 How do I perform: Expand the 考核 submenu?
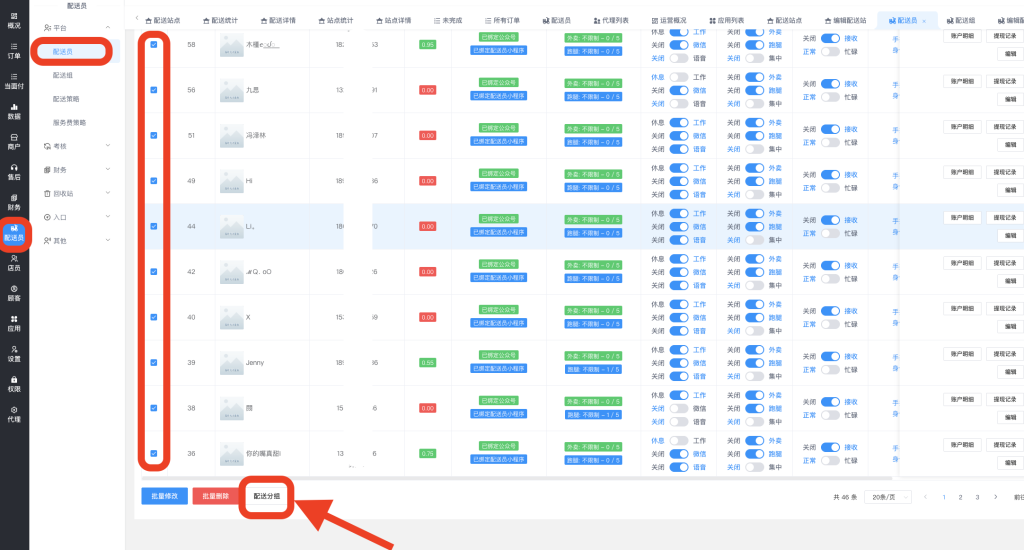tap(77, 146)
